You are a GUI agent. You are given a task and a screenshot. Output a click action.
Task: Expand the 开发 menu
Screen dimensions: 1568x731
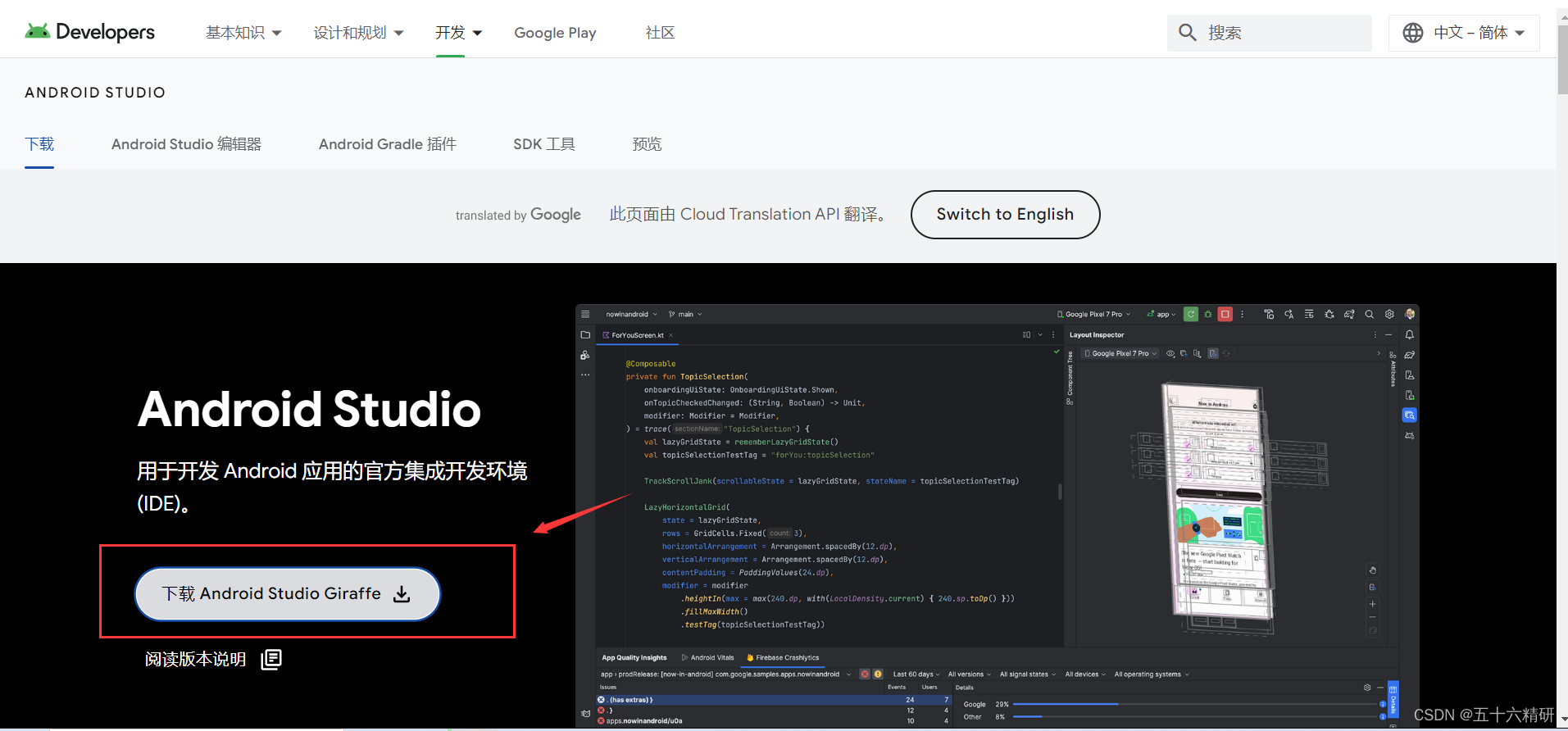pyautogui.click(x=458, y=33)
